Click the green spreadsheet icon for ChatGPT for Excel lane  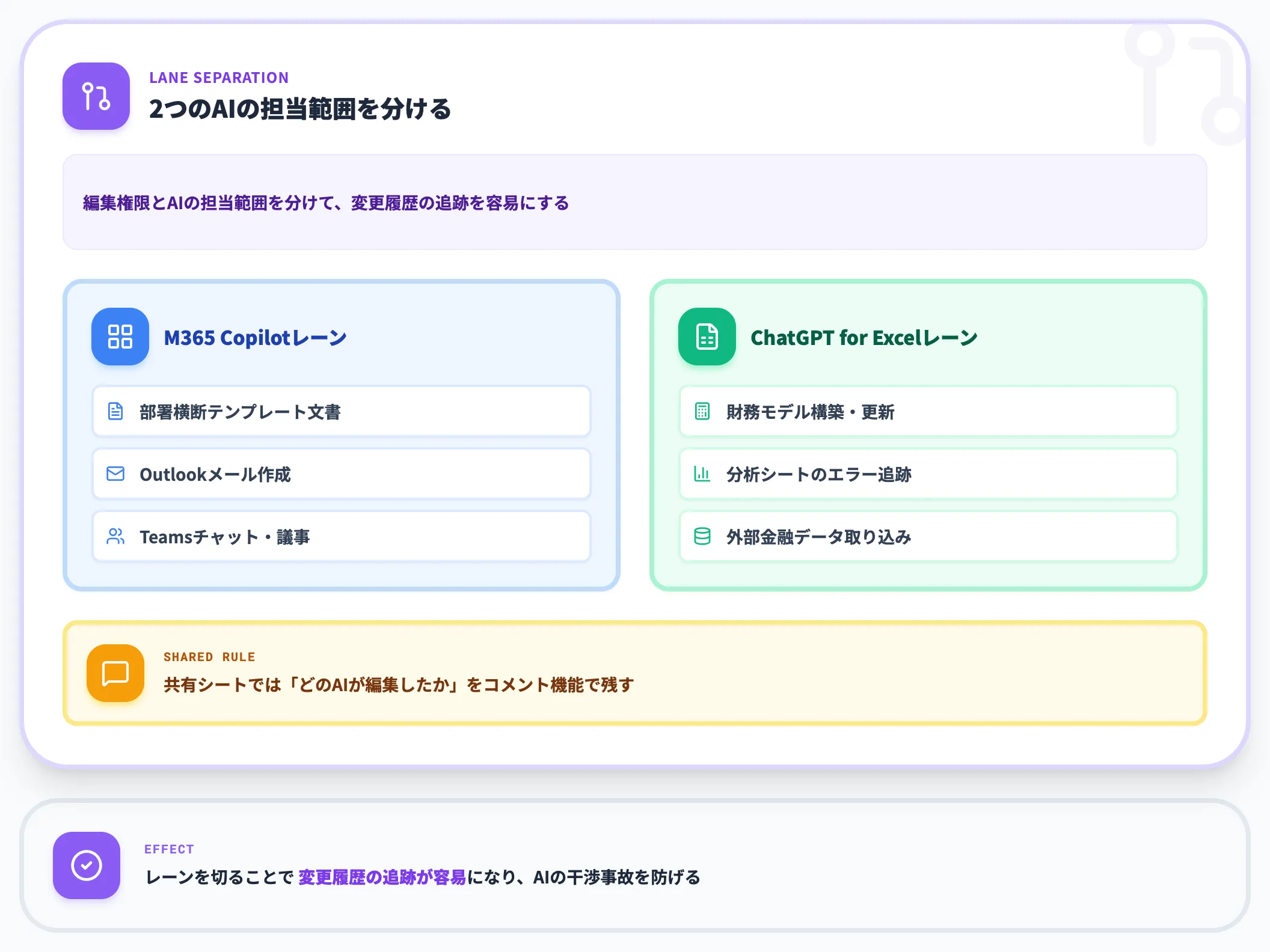707,337
